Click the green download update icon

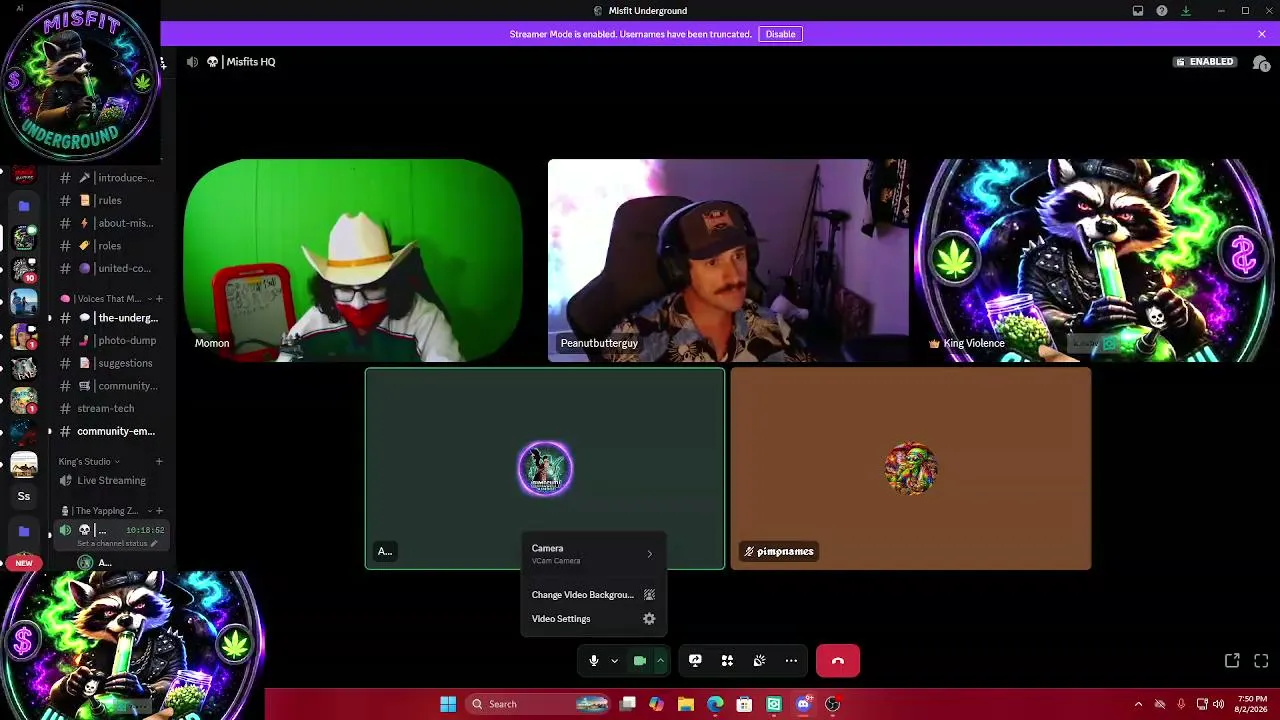(x=1186, y=11)
